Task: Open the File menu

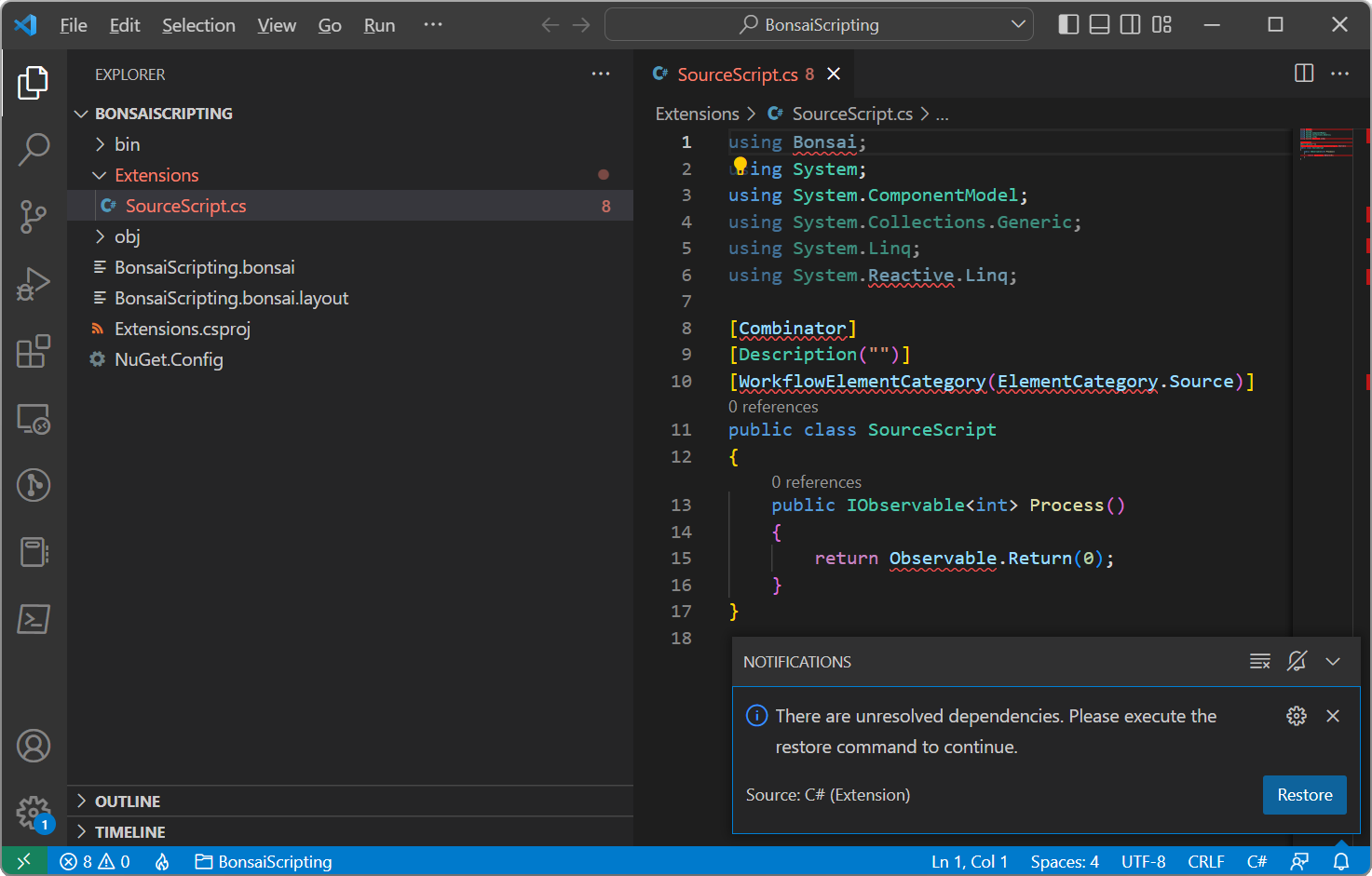Action: point(74,25)
